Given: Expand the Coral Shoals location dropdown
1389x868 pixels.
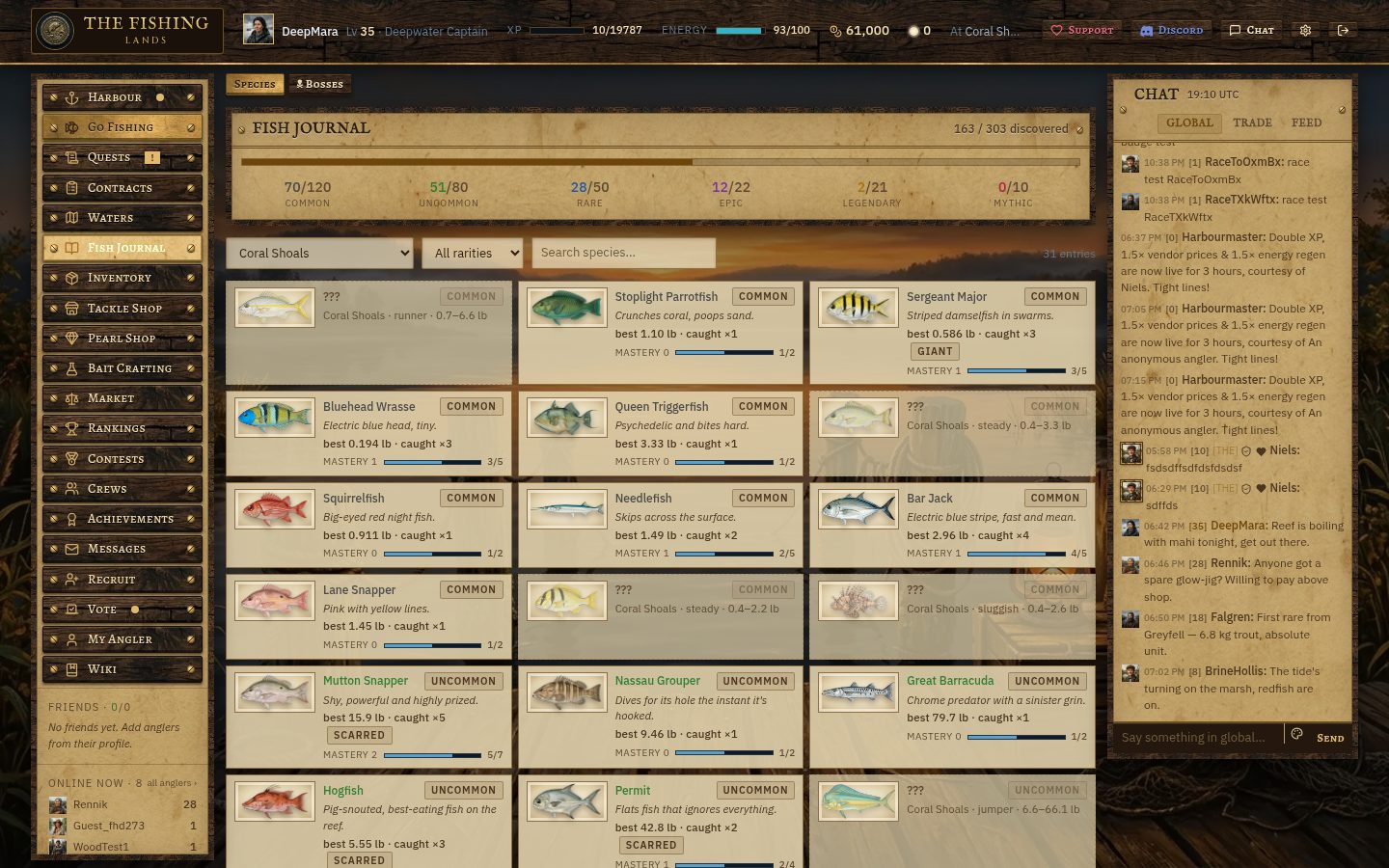Looking at the screenshot, I should [319, 254].
